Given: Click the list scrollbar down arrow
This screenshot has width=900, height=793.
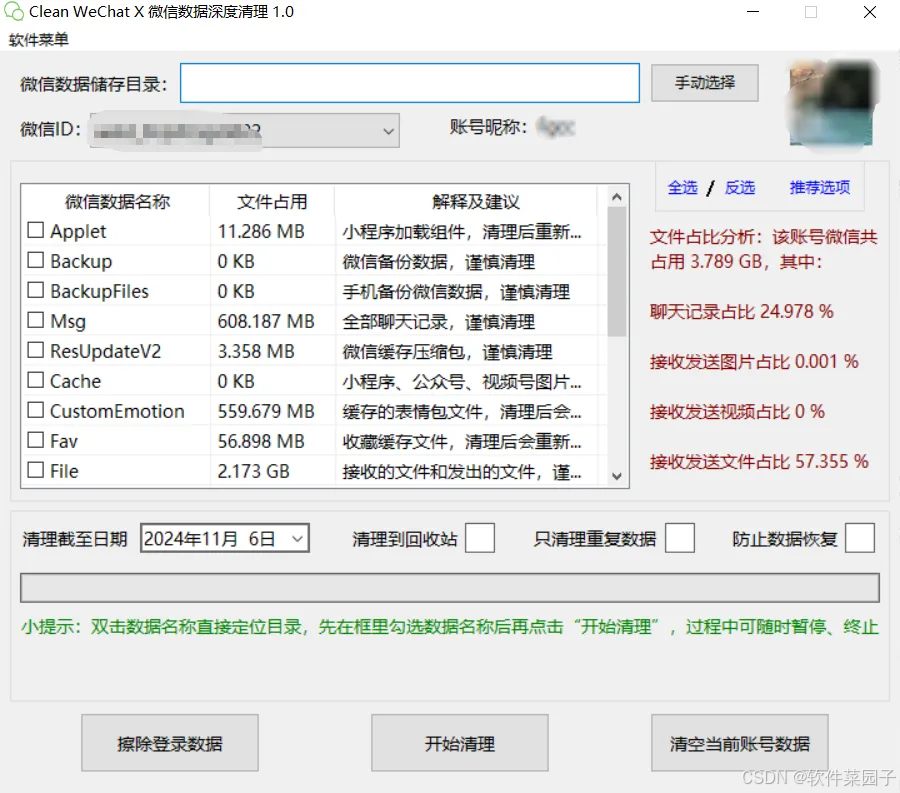Looking at the screenshot, I should 617,476.
